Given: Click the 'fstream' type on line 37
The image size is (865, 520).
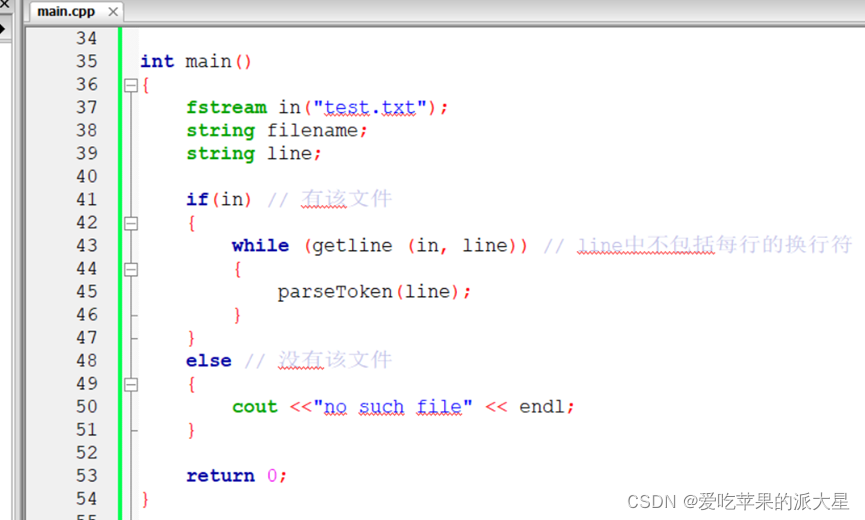Looking at the screenshot, I should (226, 107).
